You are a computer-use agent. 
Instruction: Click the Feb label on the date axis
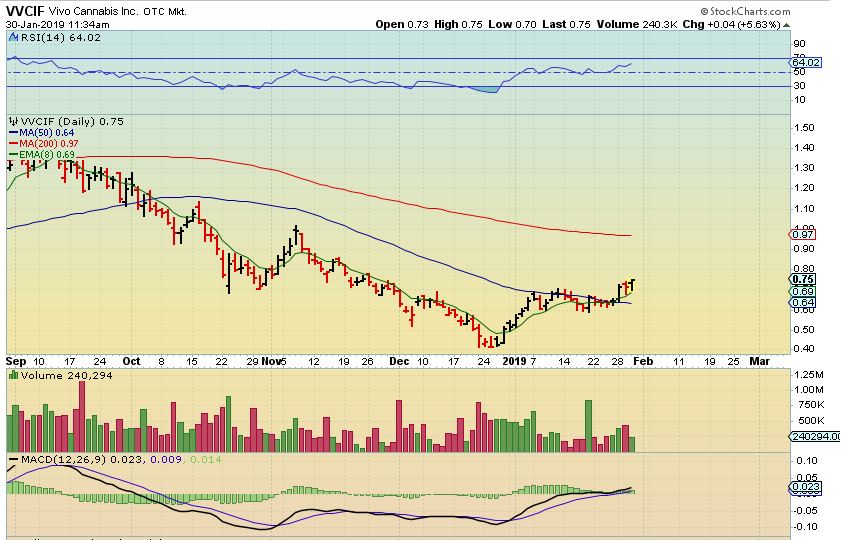click(x=643, y=361)
